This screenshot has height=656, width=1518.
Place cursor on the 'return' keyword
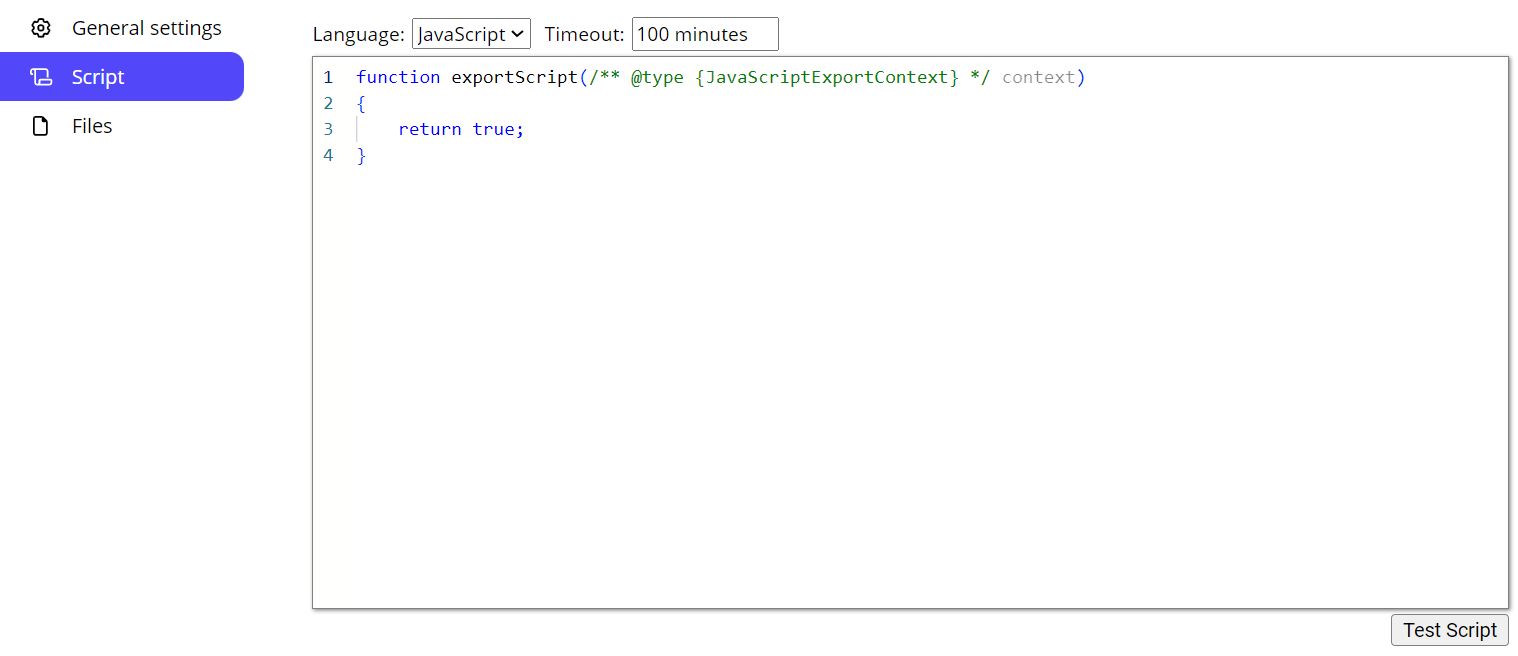[x=429, y=129]
